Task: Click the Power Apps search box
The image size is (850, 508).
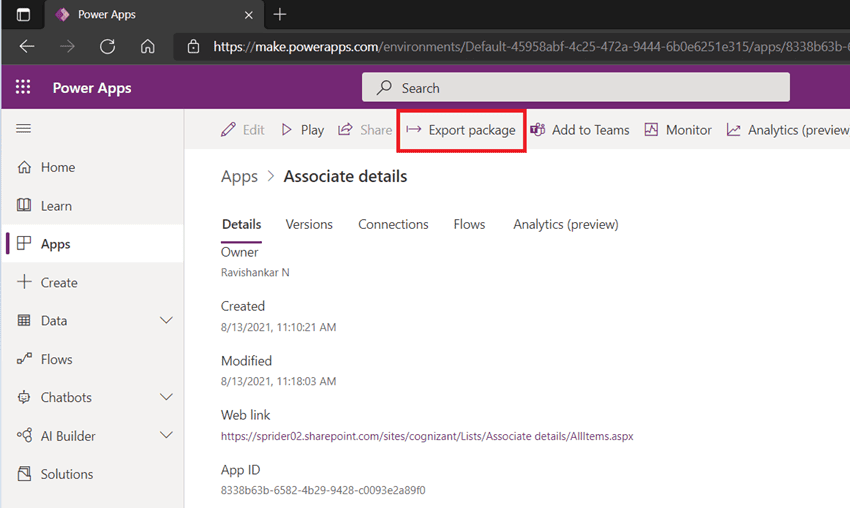Action: point(576,88)
